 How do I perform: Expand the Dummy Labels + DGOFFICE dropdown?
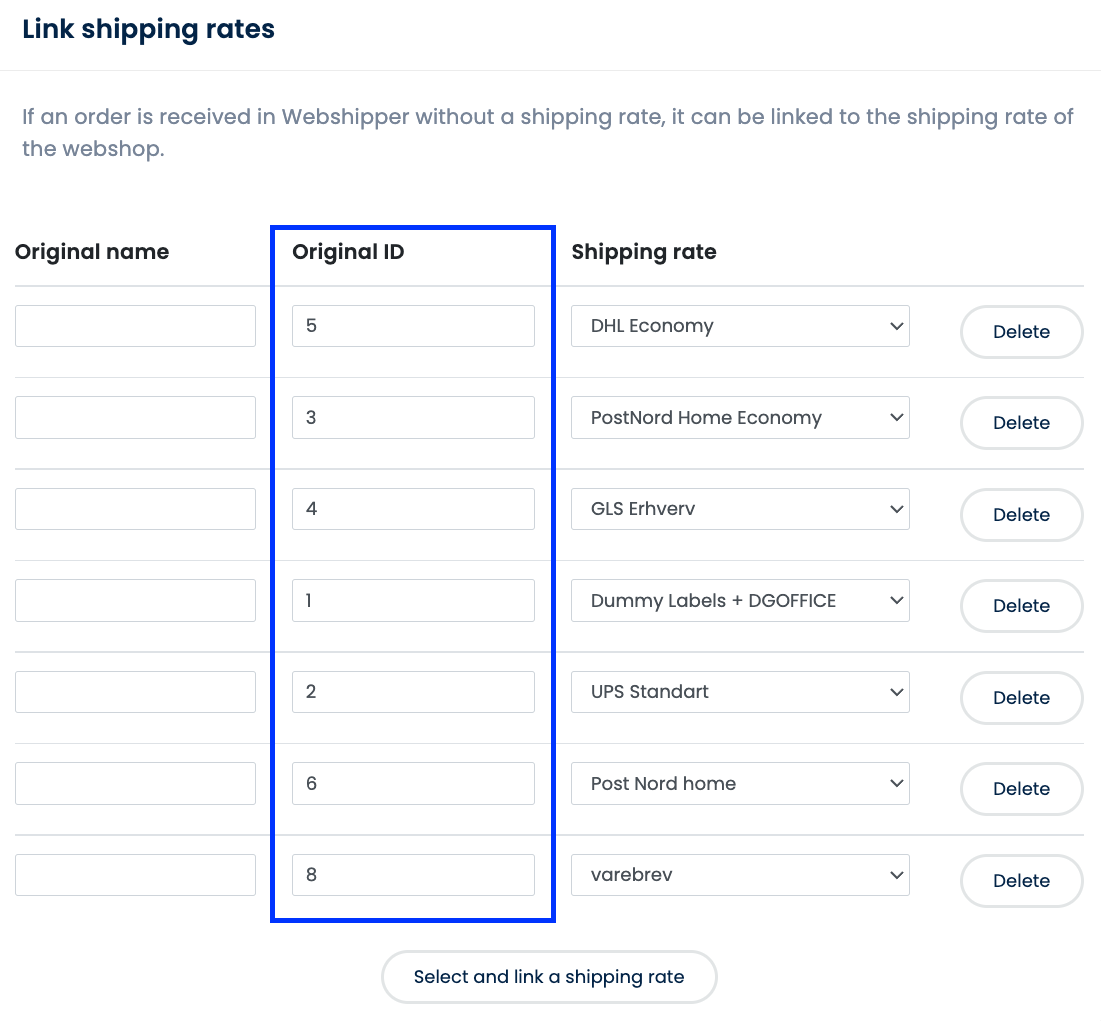(x=740, y=600)
